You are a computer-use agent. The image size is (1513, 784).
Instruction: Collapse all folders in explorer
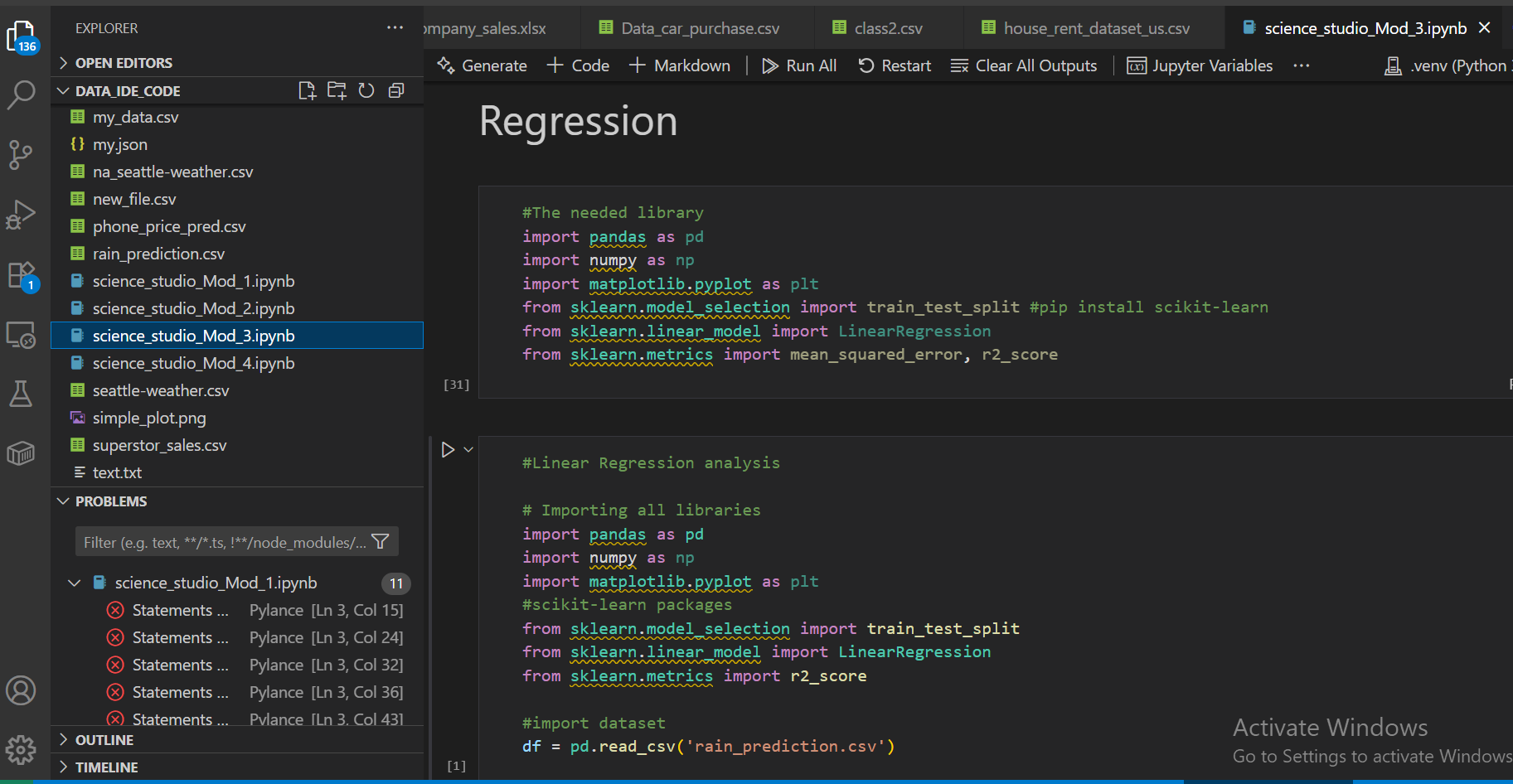pos(396,91)
